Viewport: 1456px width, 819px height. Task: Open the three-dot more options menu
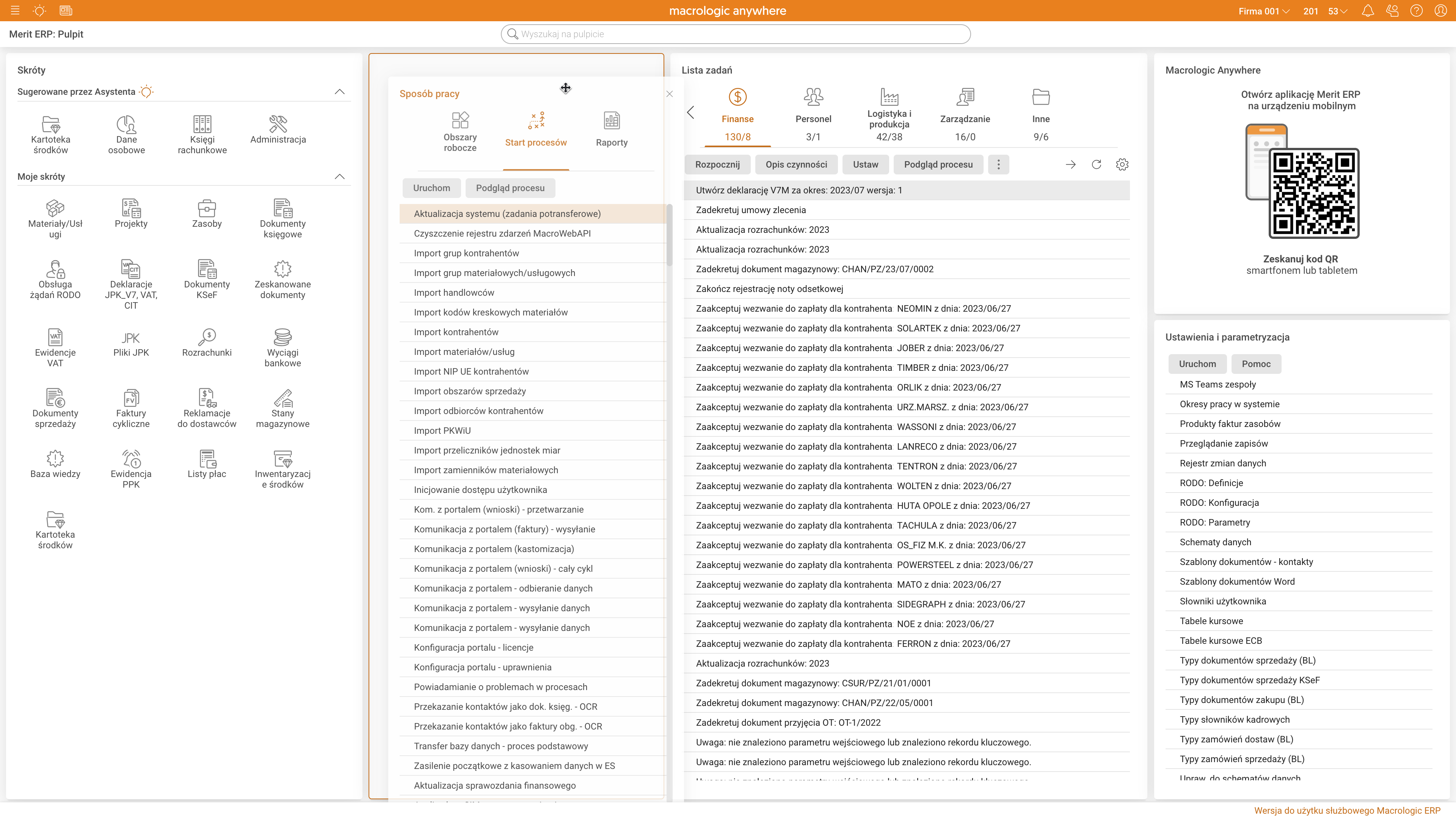click(999, 165)
